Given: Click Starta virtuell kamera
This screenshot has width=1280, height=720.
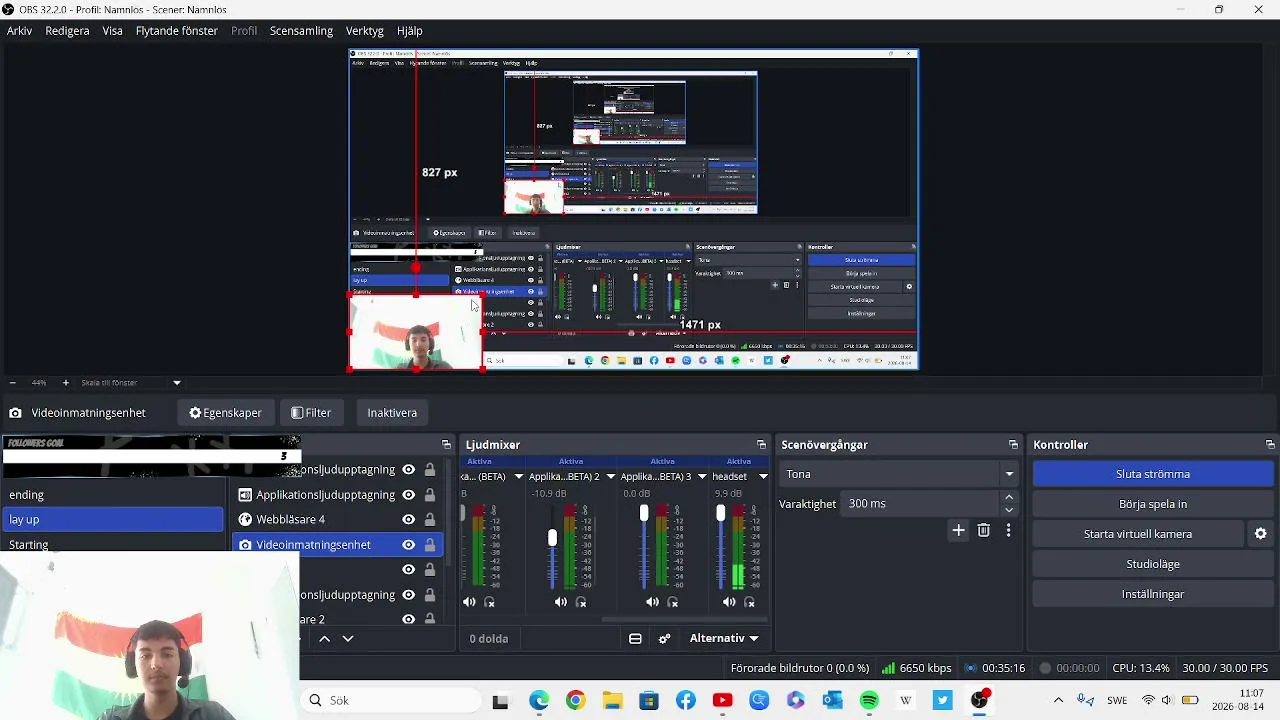Looking at the screenshot, I should coord(1138,534).
